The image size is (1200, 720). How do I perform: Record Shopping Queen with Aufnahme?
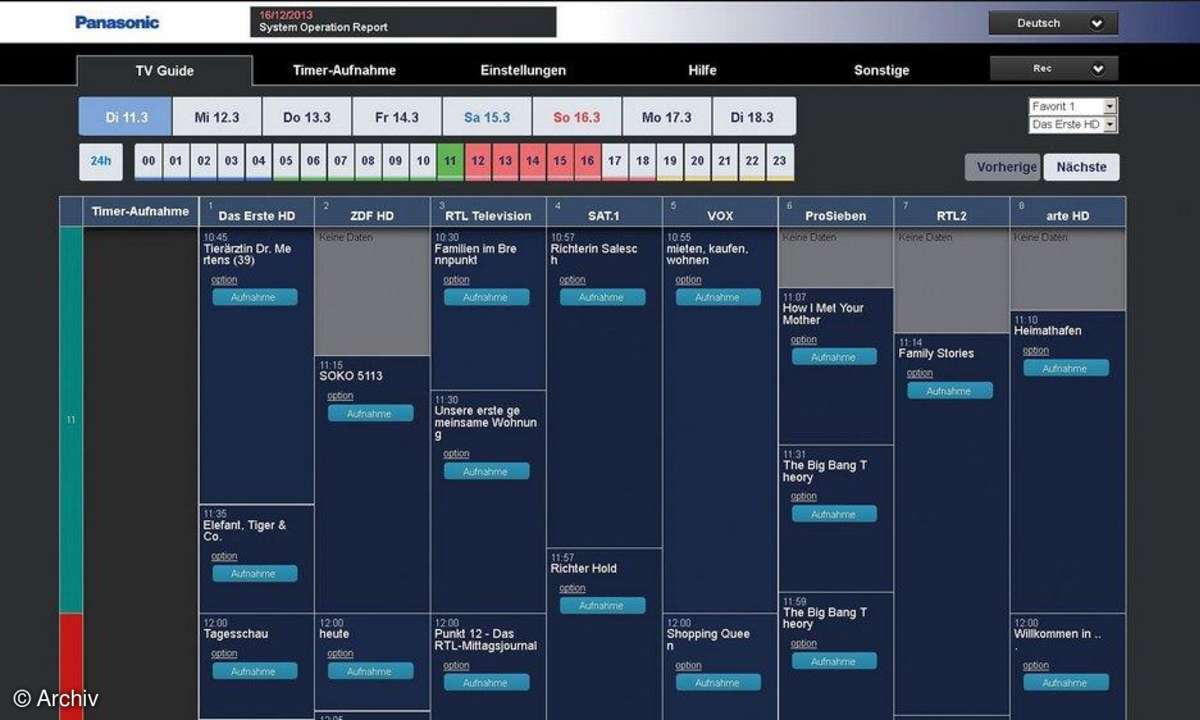tap(718, 682)
